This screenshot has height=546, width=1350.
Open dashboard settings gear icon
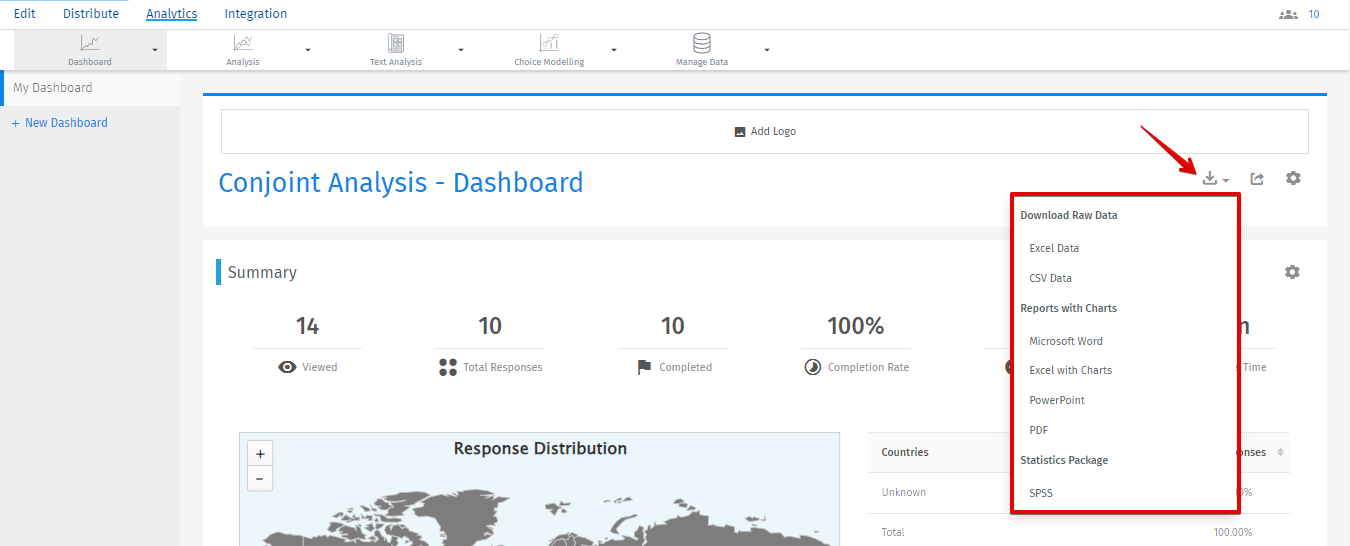pos(1293,178)
